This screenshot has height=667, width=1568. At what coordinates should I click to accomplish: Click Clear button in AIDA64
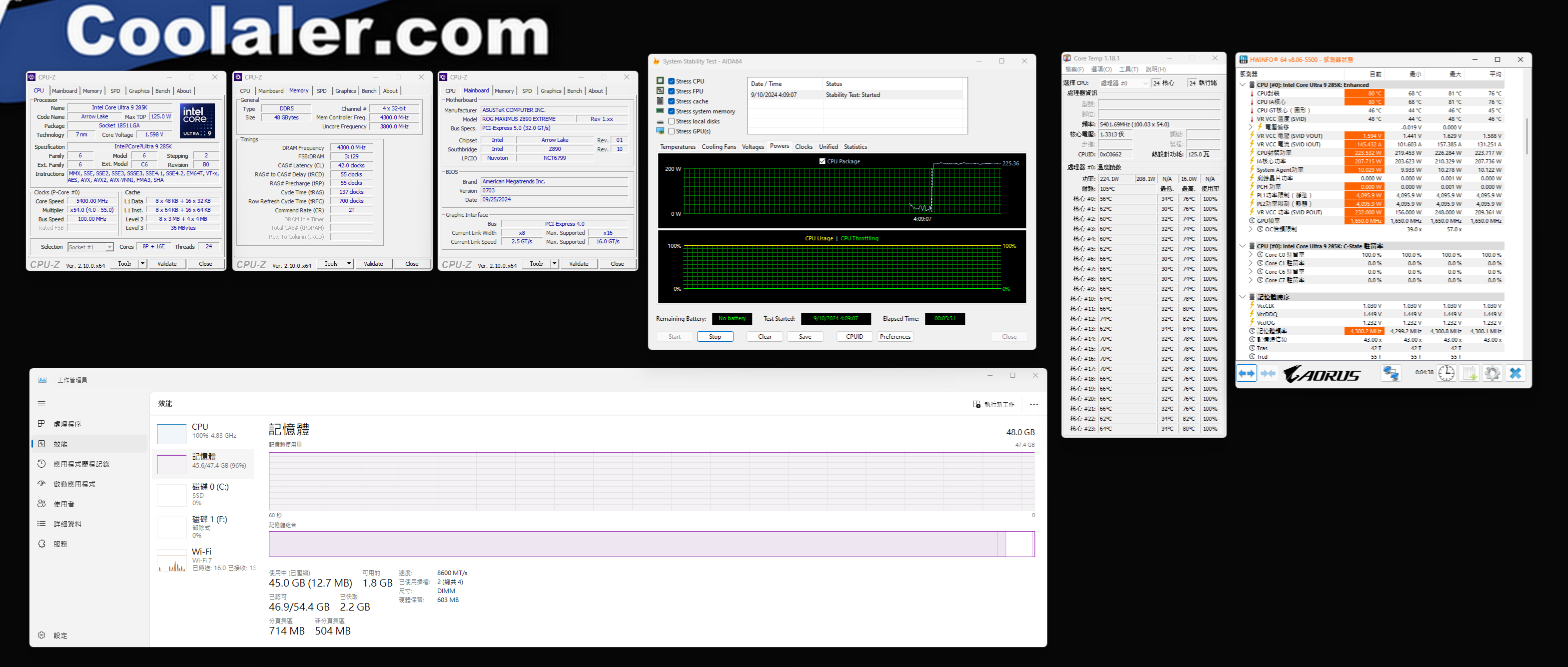(x=765, y=337)
